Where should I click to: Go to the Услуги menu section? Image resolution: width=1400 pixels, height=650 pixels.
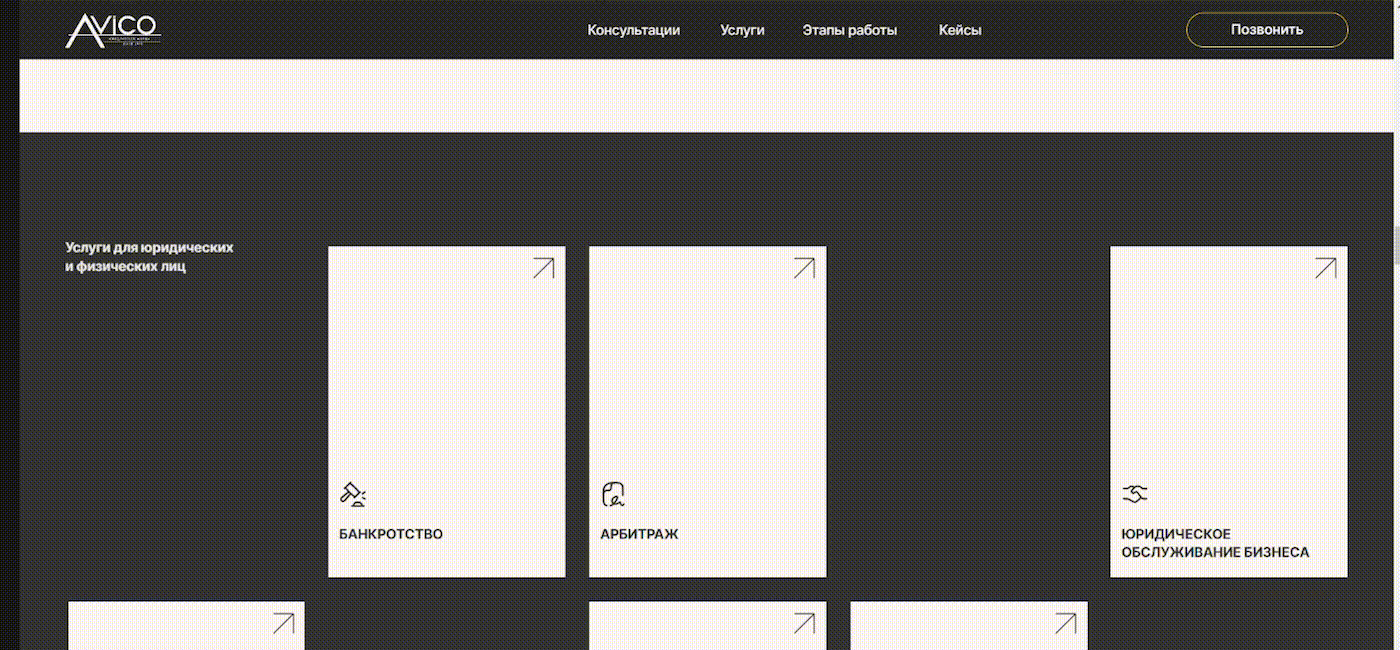click(x=742, y=30)
